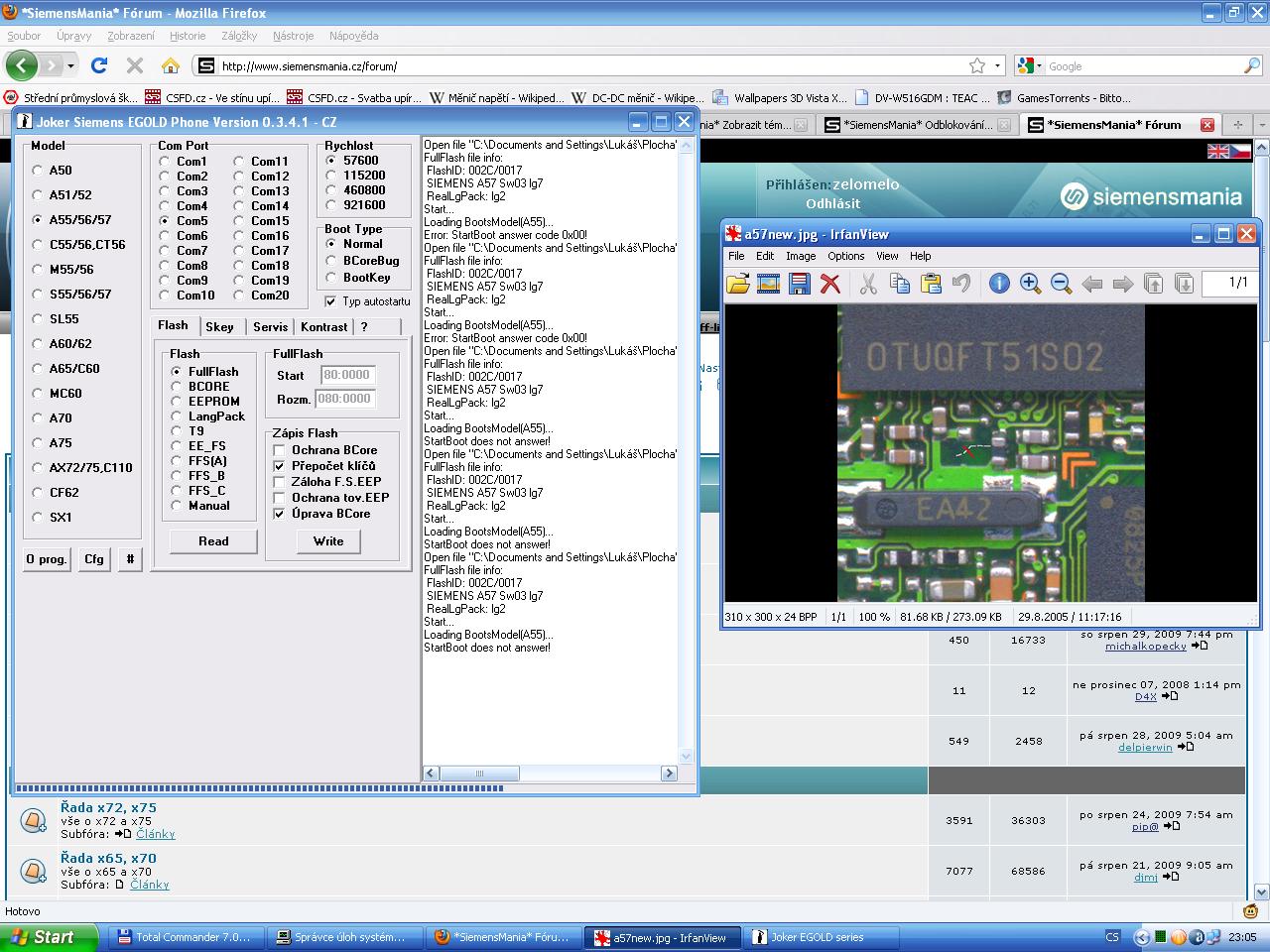Image resolution: width=1270 pixels, height=952 pixels.
Task: Click the Cut scissors icon in IrfanView
Action: [x=868, y=284]
